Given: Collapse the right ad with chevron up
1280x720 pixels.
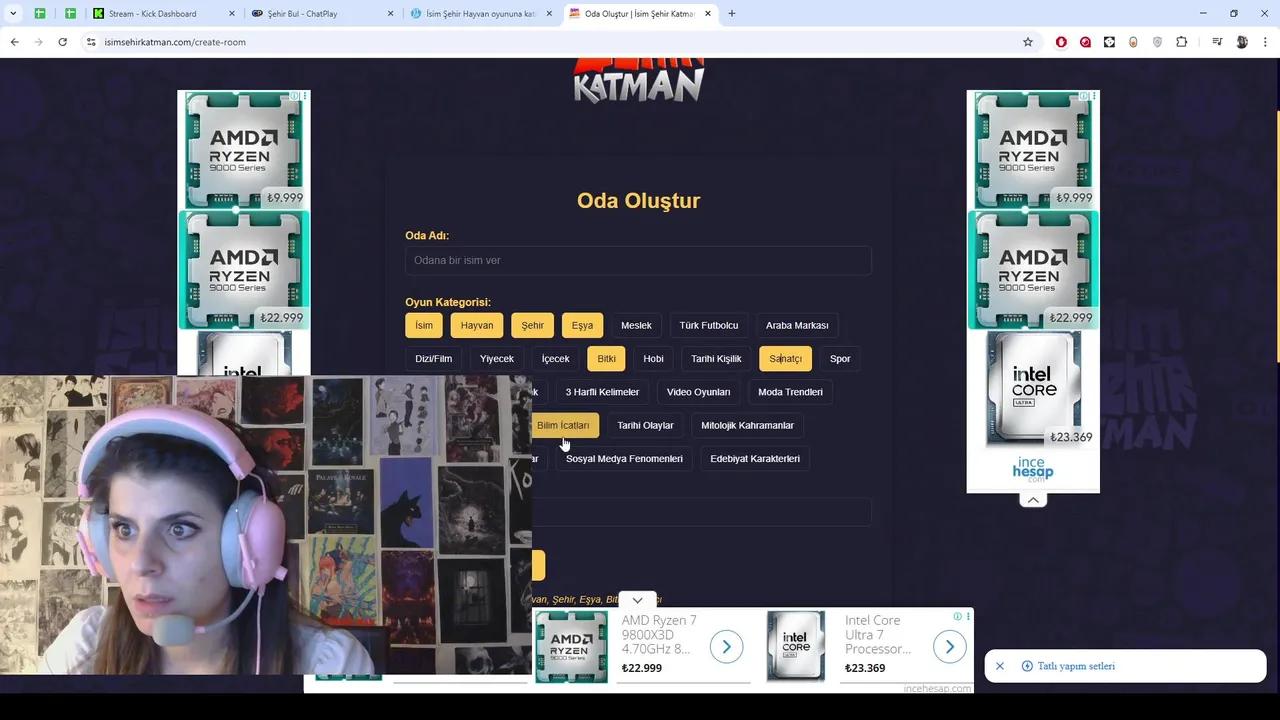Looking at the screenshot, I should point(1033,500).
